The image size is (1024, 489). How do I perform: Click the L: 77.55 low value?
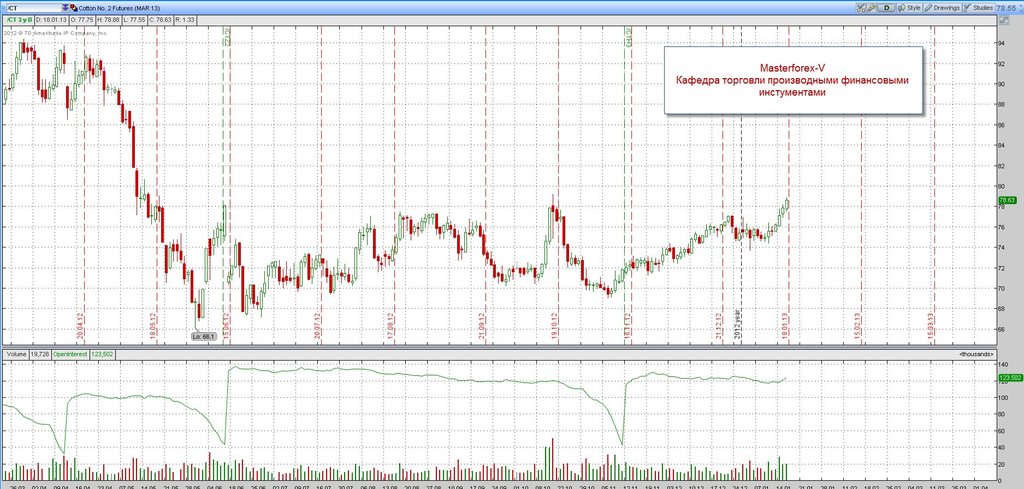pos(135,20)
